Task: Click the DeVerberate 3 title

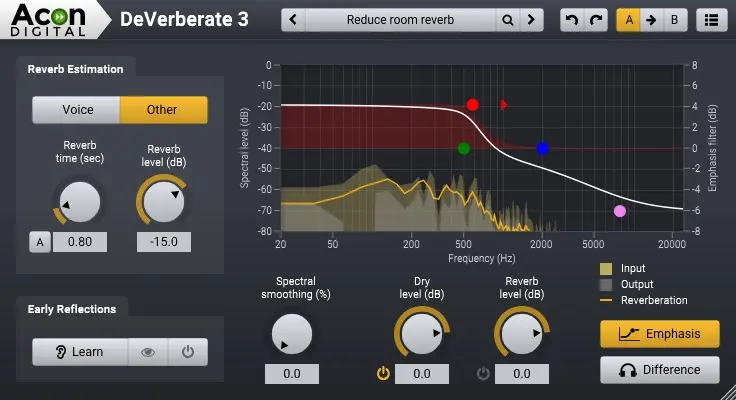Action: (x=184, y=20)
